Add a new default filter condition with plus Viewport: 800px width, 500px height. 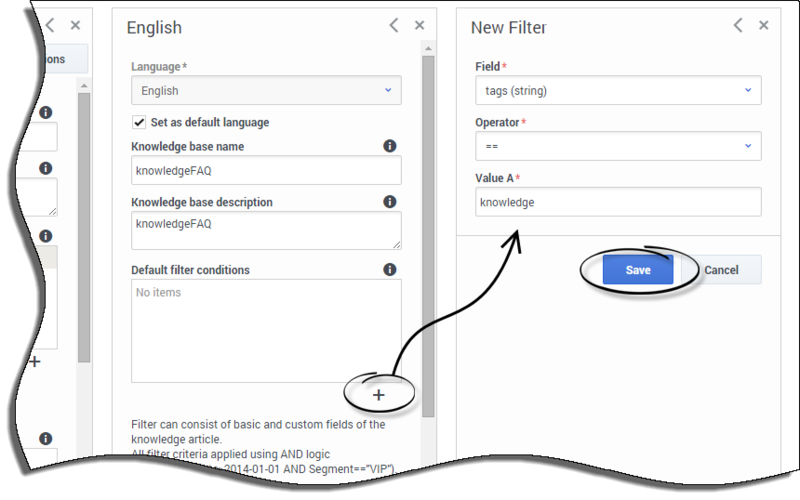379,395
